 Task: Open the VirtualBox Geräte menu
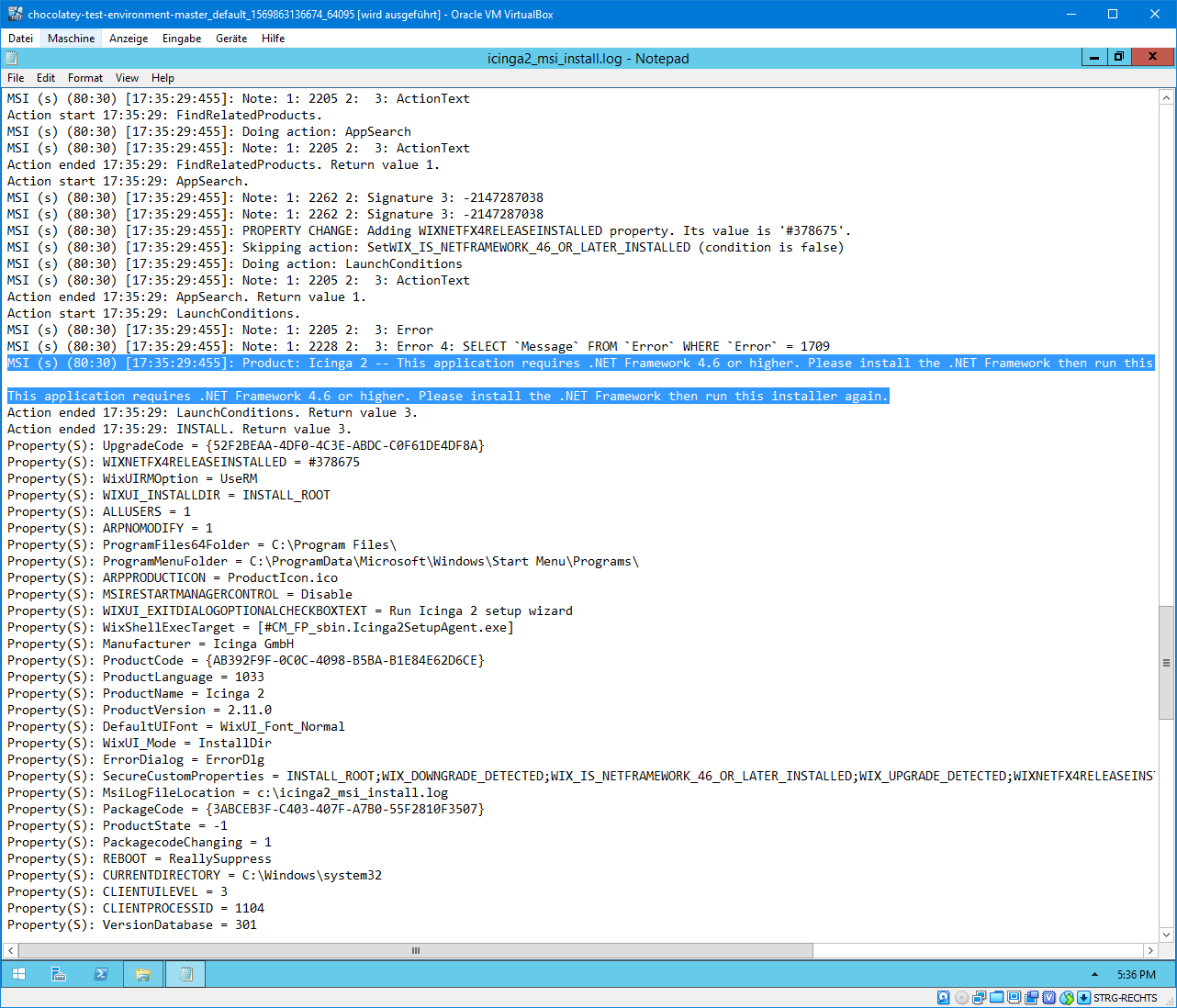tap(231, 39)
